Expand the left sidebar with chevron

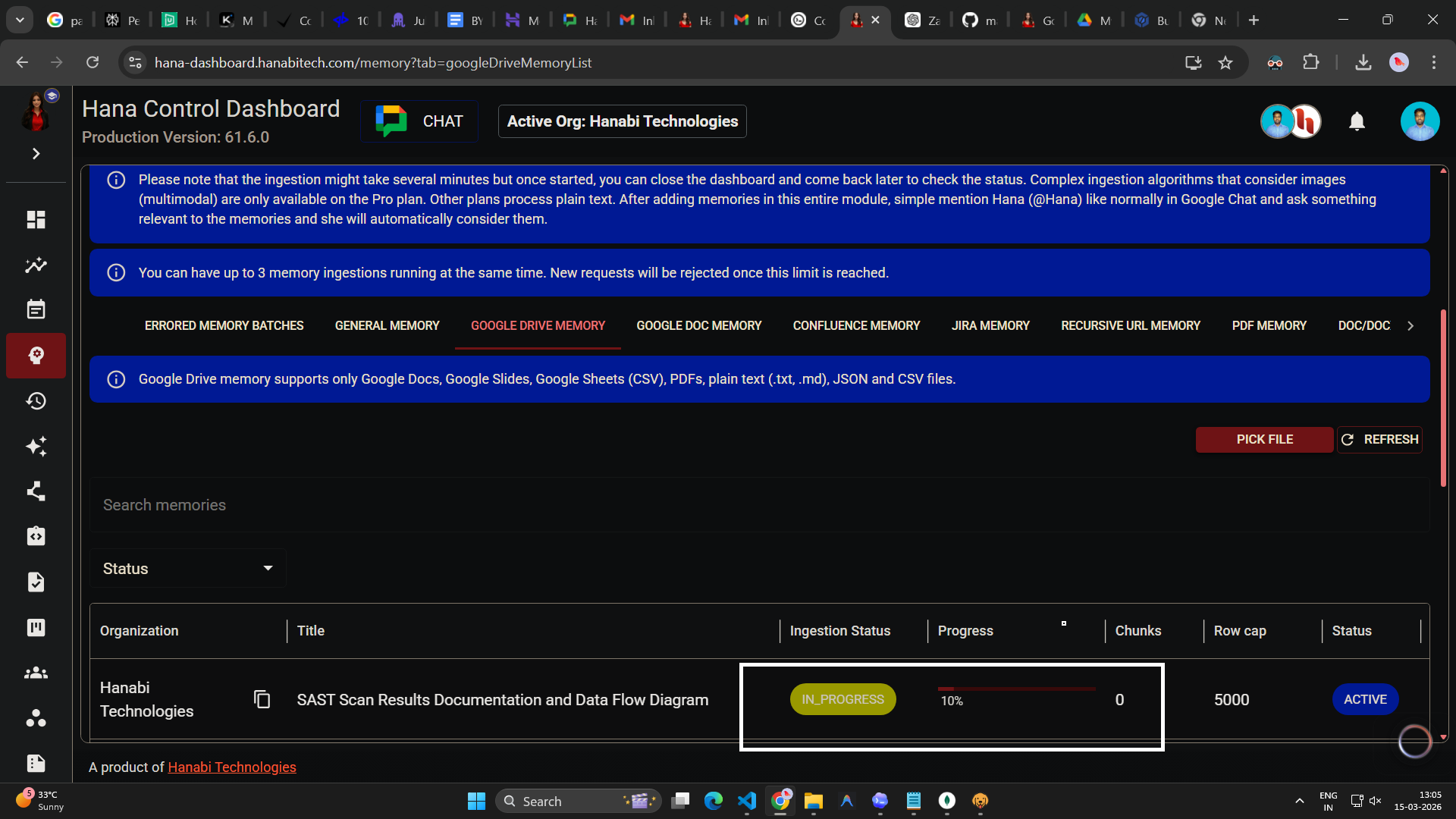pos(36,154)
